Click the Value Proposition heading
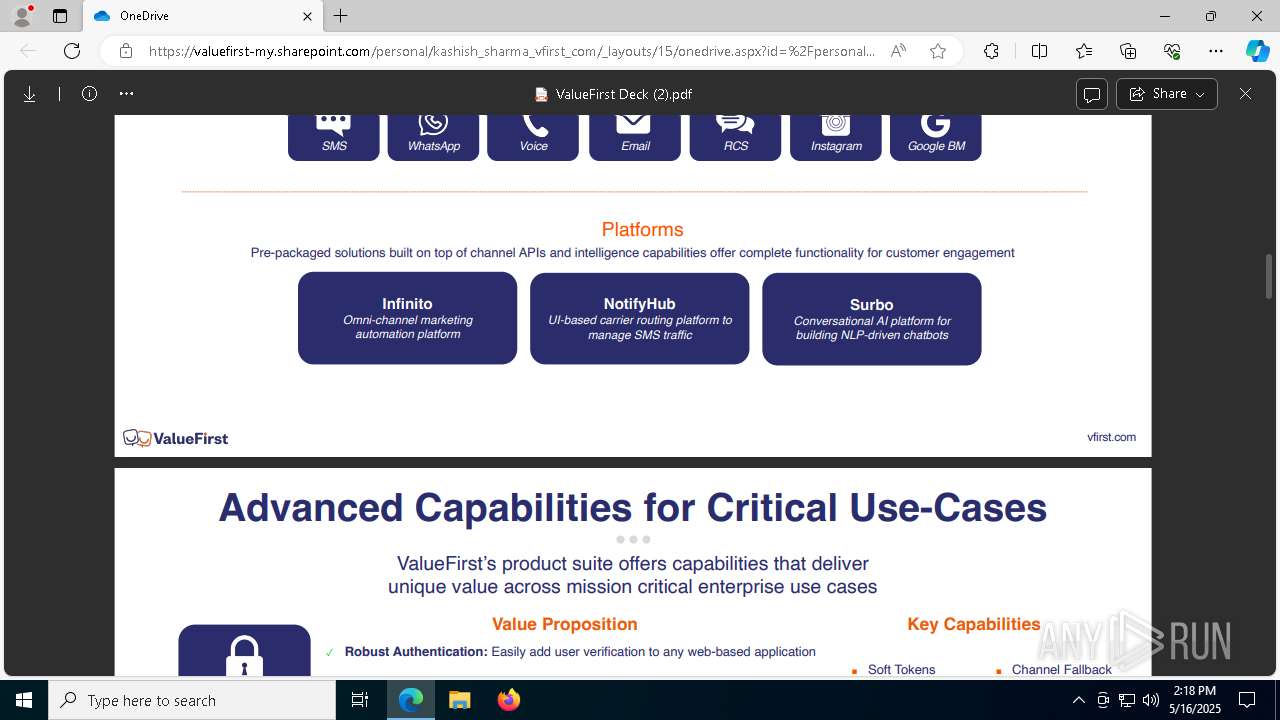1280x720 pixels. [564, 624]
